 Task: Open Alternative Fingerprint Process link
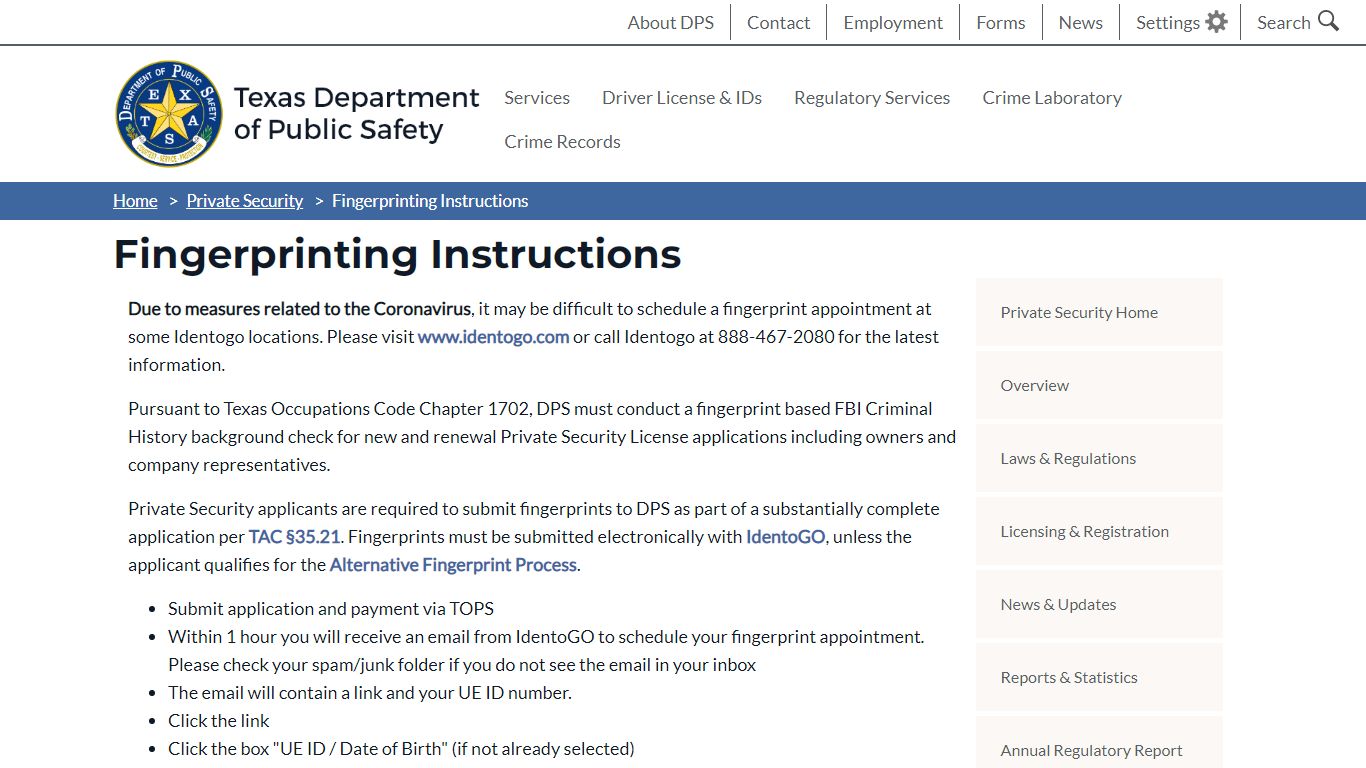(453, 564)
